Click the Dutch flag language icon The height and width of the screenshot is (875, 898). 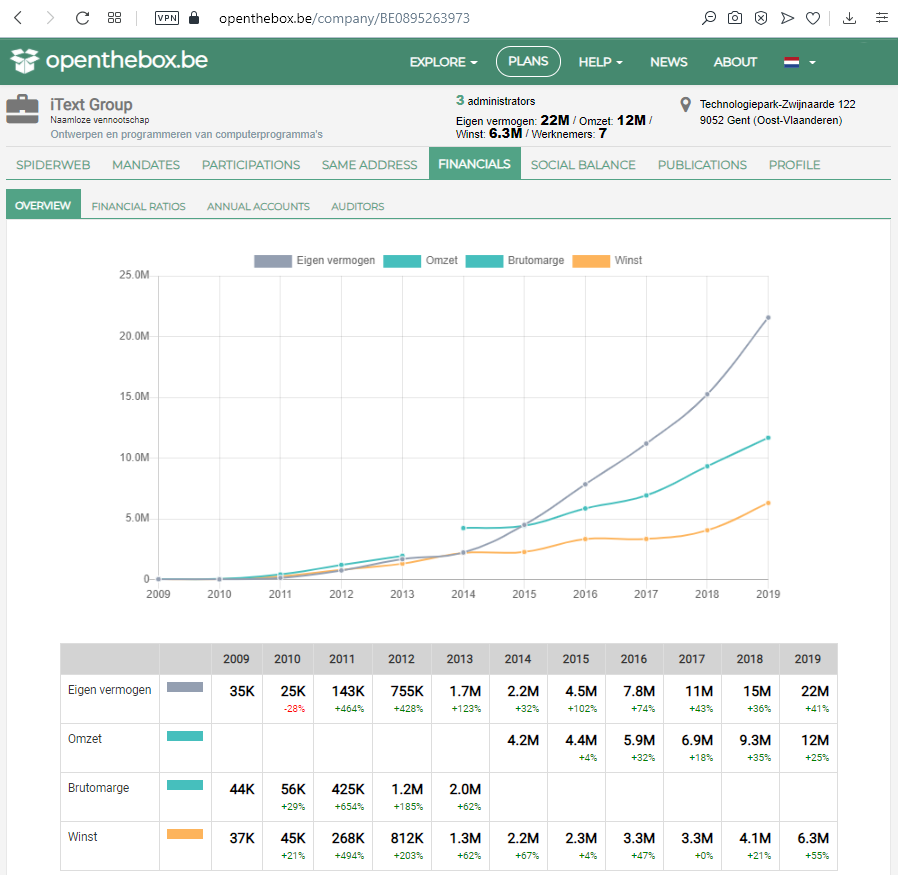click(x=791, y=62)
